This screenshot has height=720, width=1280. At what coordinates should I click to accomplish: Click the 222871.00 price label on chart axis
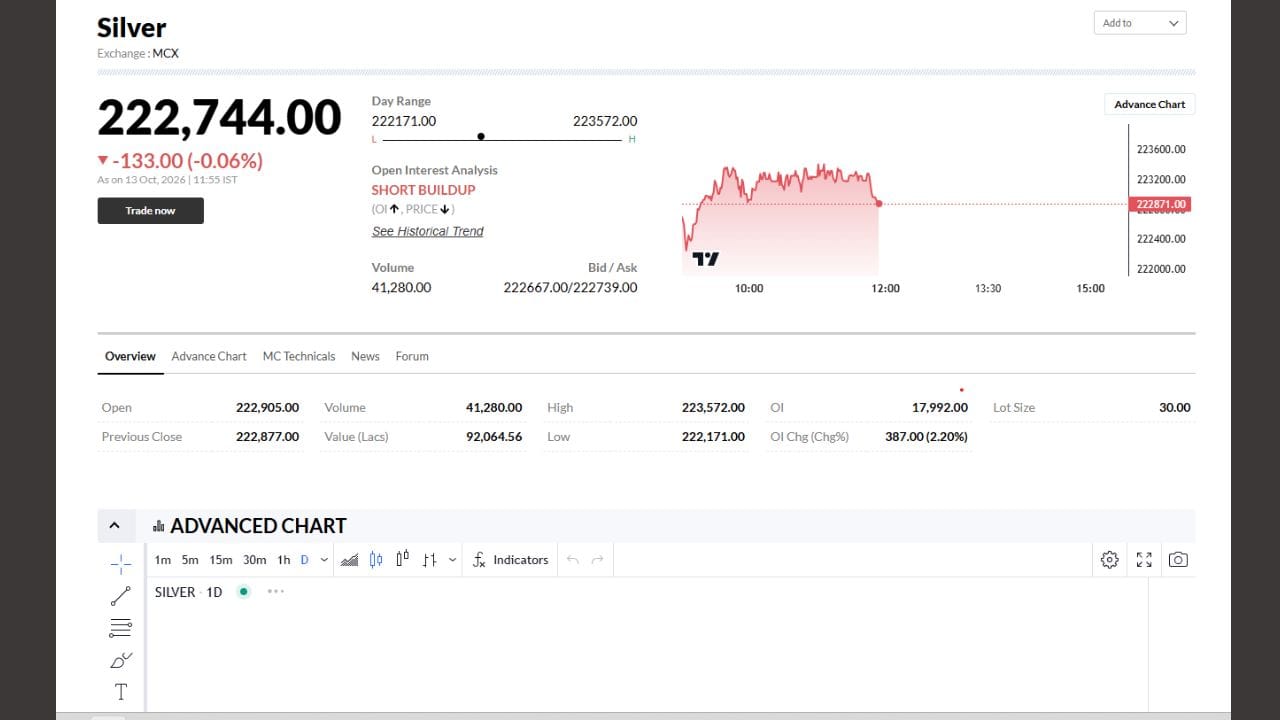[1160, 204]
